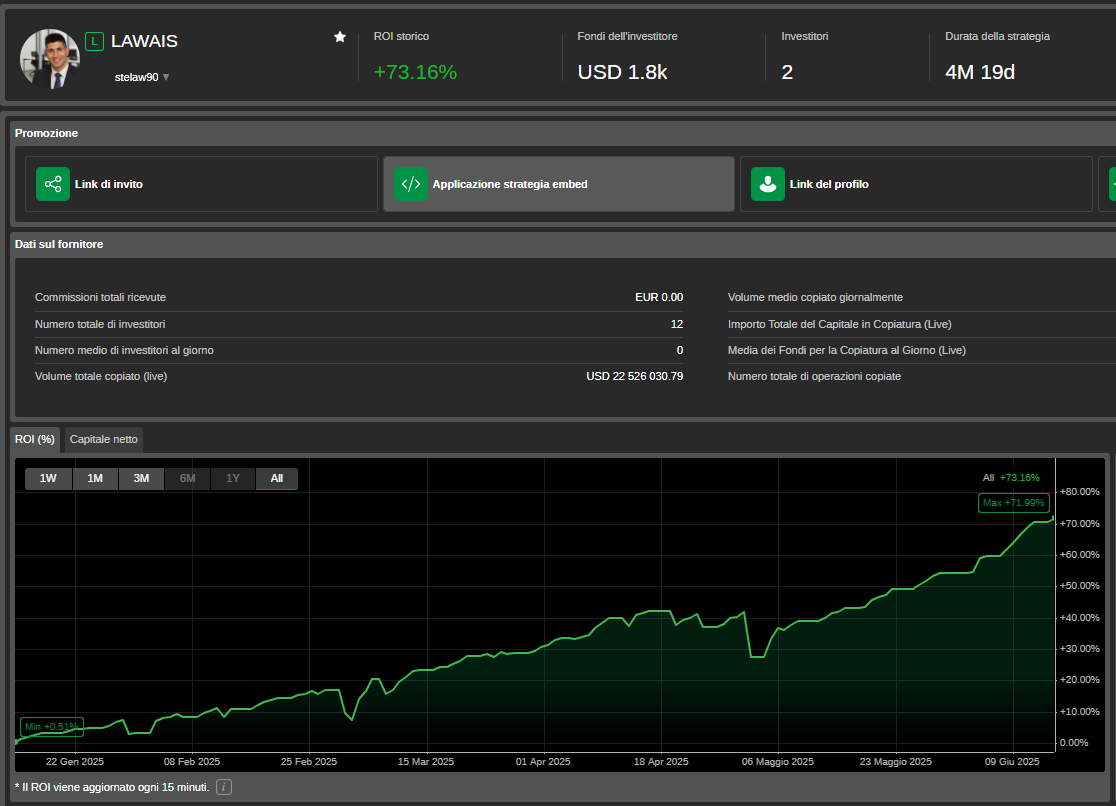Image resolution: width=1116 pixels, height=806 pixels.
Task: Click the Min +0.51% label on chart
Action: coord(50,727)
